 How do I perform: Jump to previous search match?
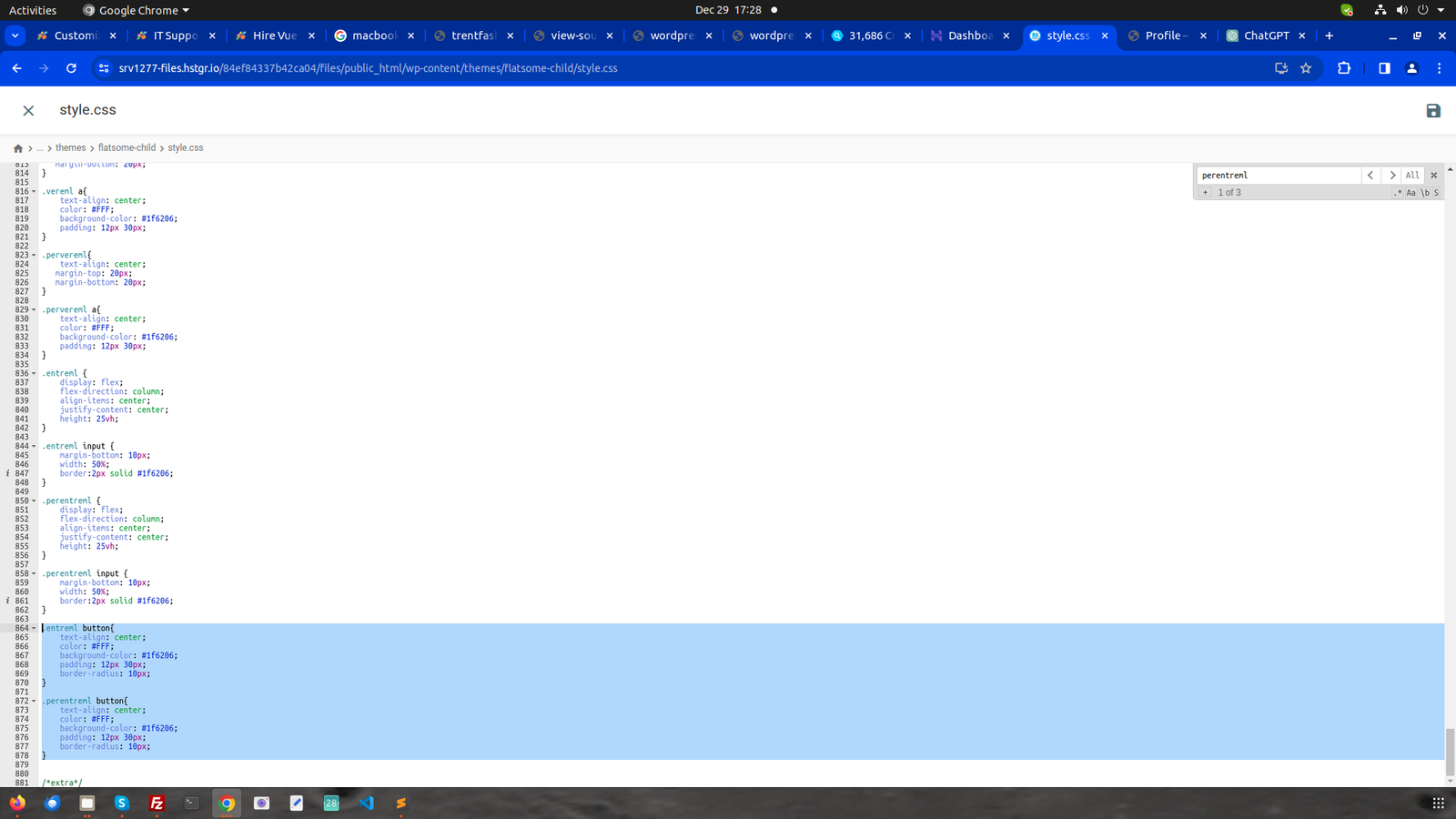(1370, 176)
